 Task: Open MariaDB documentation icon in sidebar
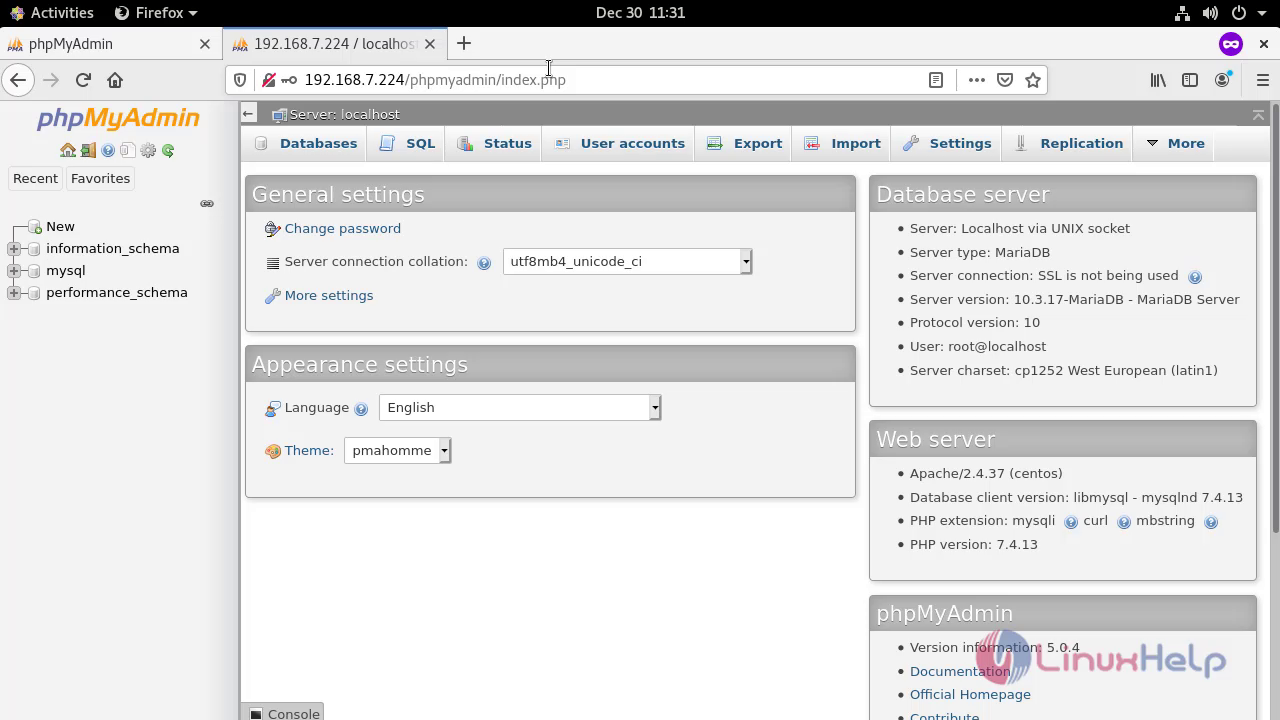tap(127, 150)
